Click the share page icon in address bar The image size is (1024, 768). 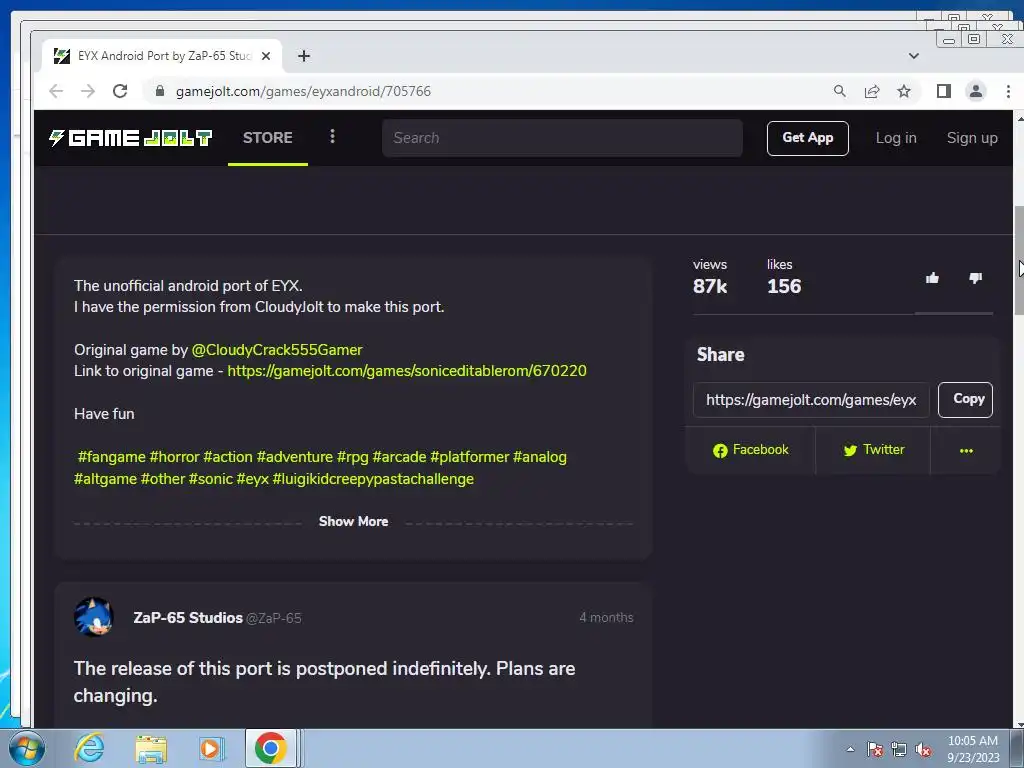(872, 91)
